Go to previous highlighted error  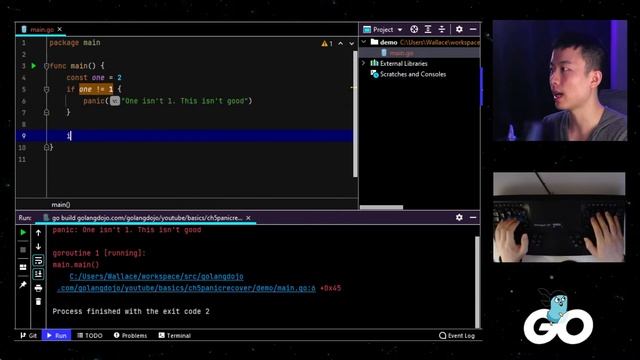341,43
